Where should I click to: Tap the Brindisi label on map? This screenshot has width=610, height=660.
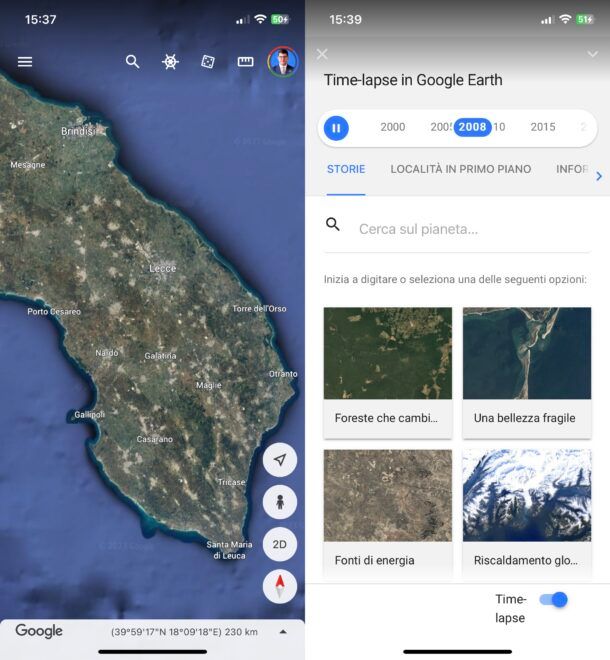[78, 131]
